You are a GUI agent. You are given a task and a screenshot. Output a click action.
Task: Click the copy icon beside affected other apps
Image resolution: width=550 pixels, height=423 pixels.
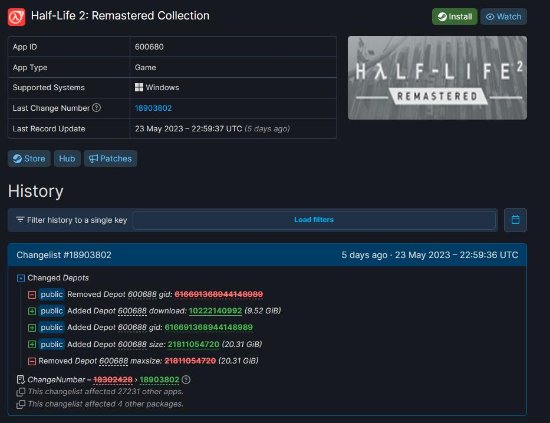[x=21, y=392]
